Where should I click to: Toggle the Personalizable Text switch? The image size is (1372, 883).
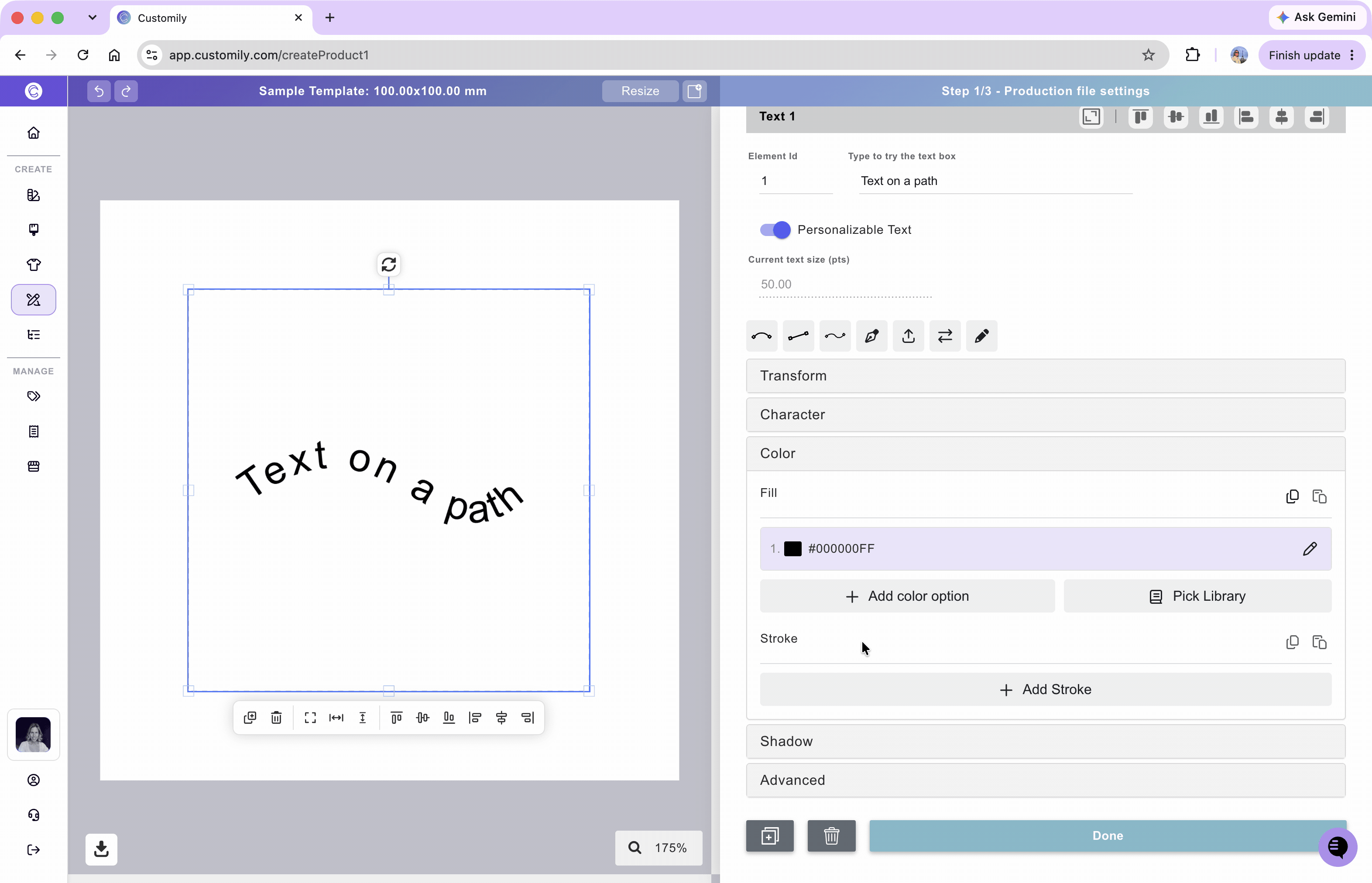tap(775, 230)
